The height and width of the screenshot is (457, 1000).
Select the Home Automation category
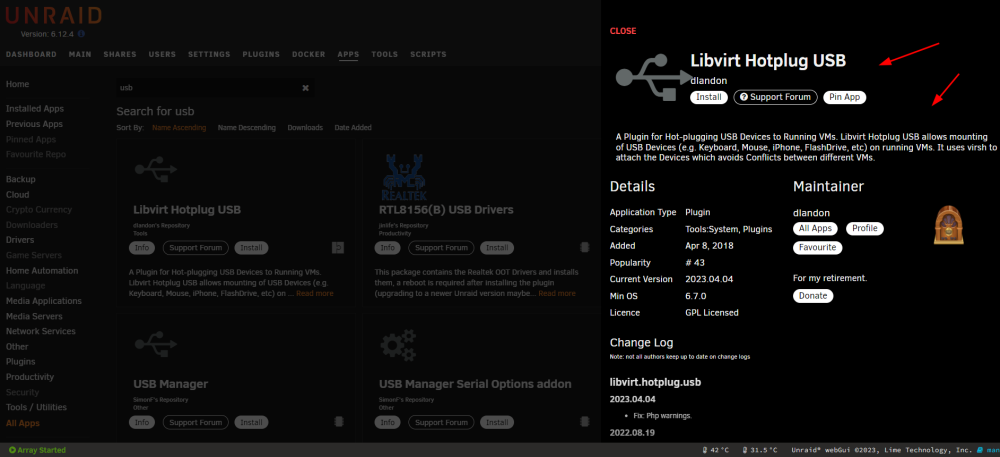click(42, 270)
